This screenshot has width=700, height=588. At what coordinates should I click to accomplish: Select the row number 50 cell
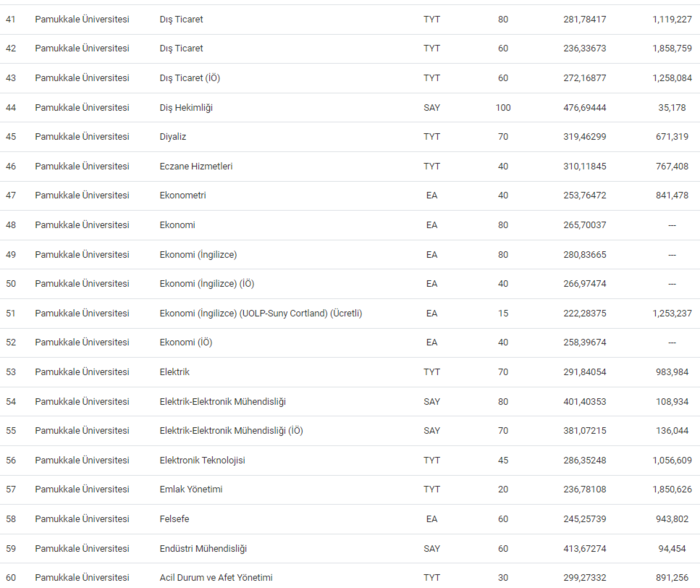(x=11, y=284)
